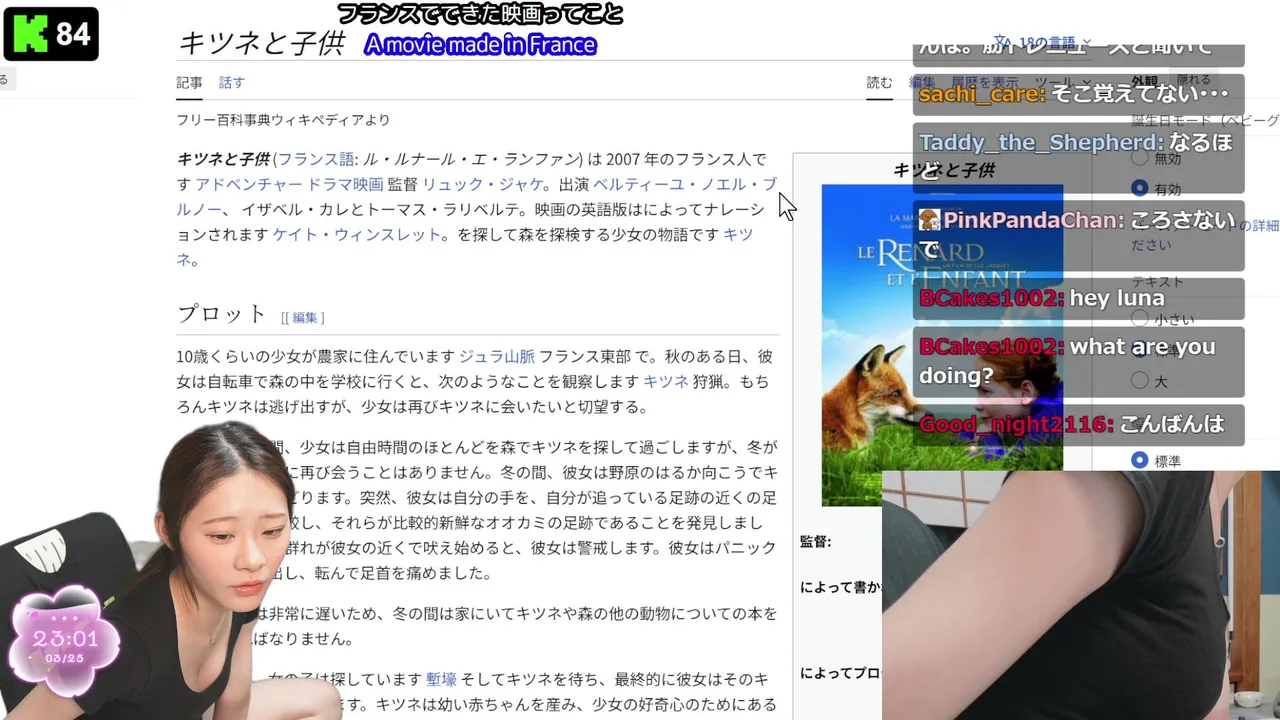This screenshot has width=1280, height=720.
Task: Open the フランス語 link
Action: point(316,159)
